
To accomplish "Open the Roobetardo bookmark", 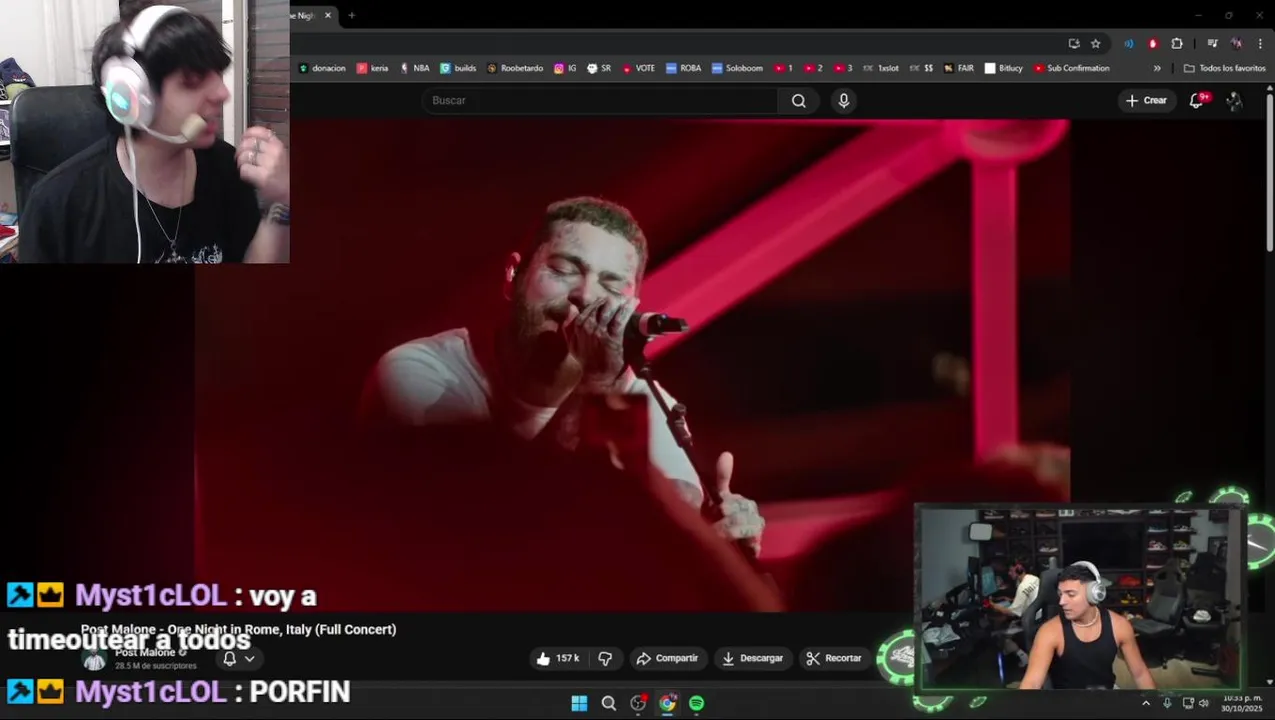I will pos(515,68).
